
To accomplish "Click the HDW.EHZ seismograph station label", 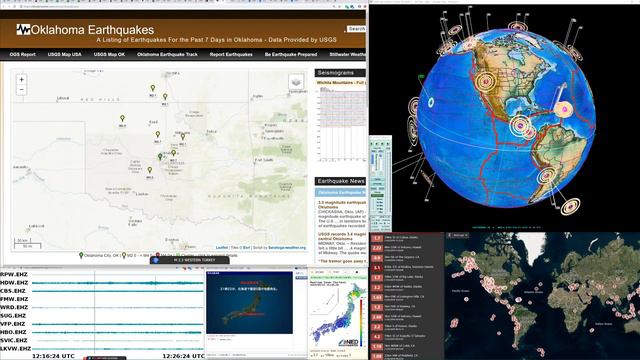I will (x=14, y=283).
